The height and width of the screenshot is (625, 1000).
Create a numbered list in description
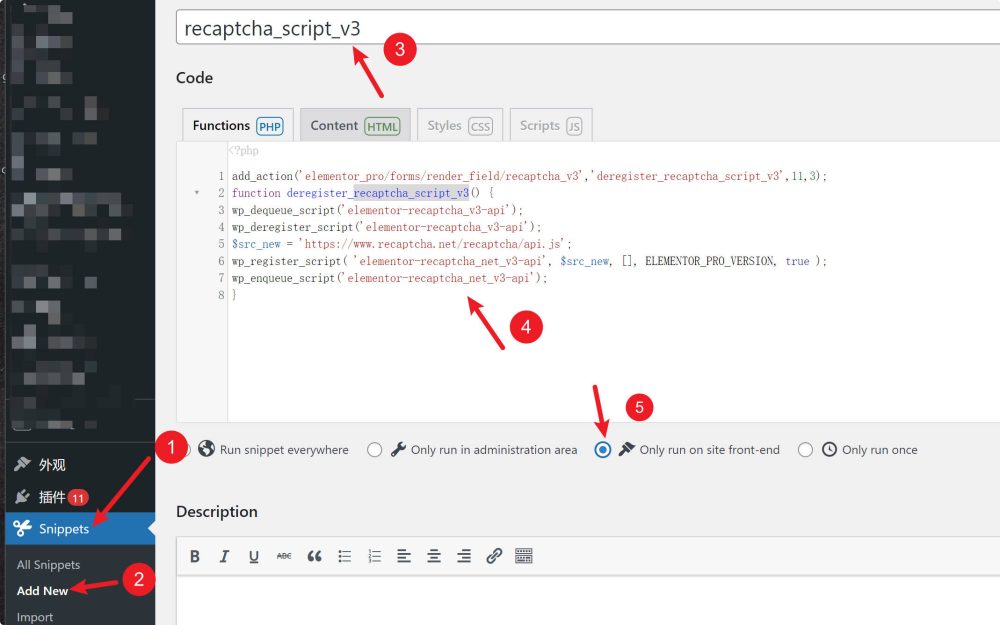click(374, 556)
